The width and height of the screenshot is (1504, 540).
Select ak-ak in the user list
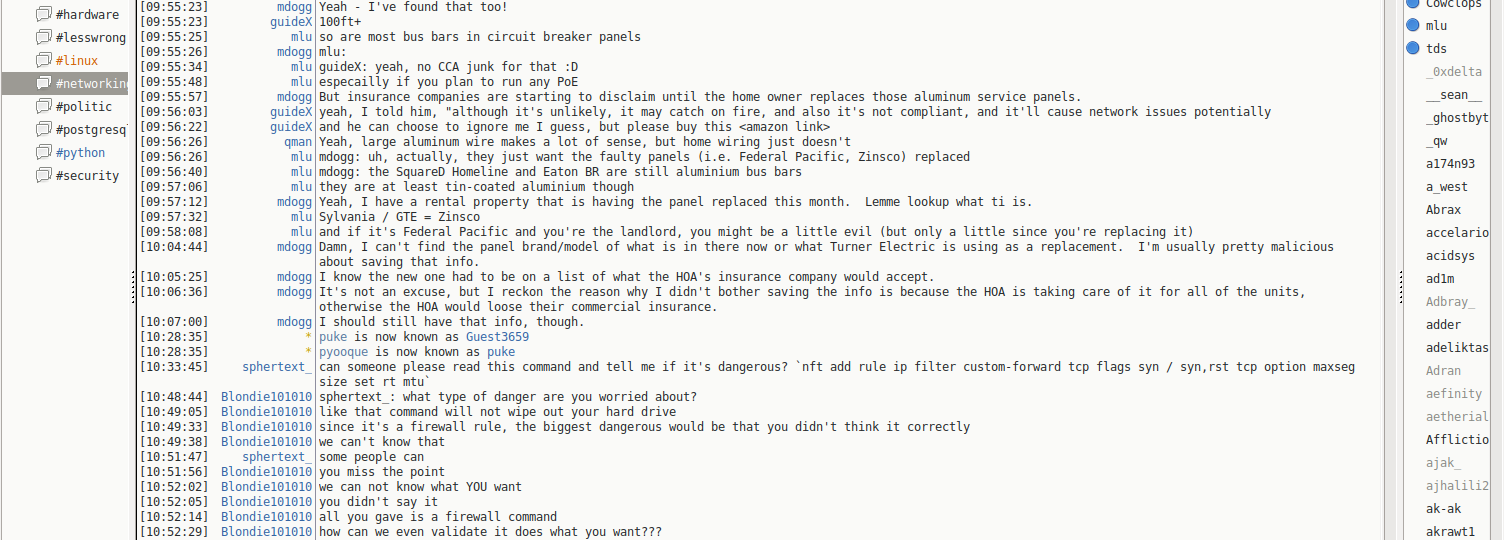[x=1443, y=509]
